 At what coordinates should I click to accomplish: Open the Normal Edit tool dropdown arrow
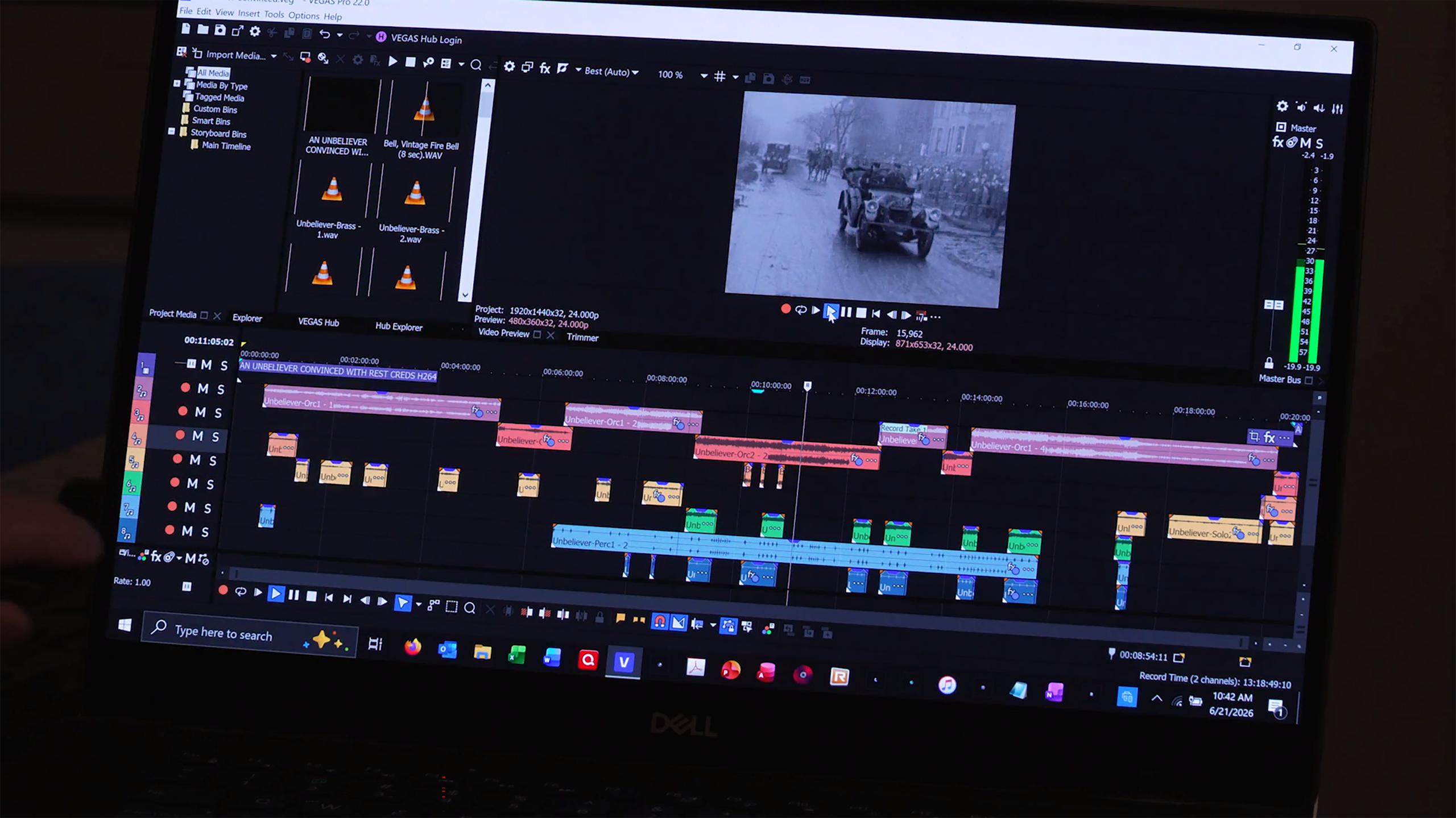pos(419,604)
